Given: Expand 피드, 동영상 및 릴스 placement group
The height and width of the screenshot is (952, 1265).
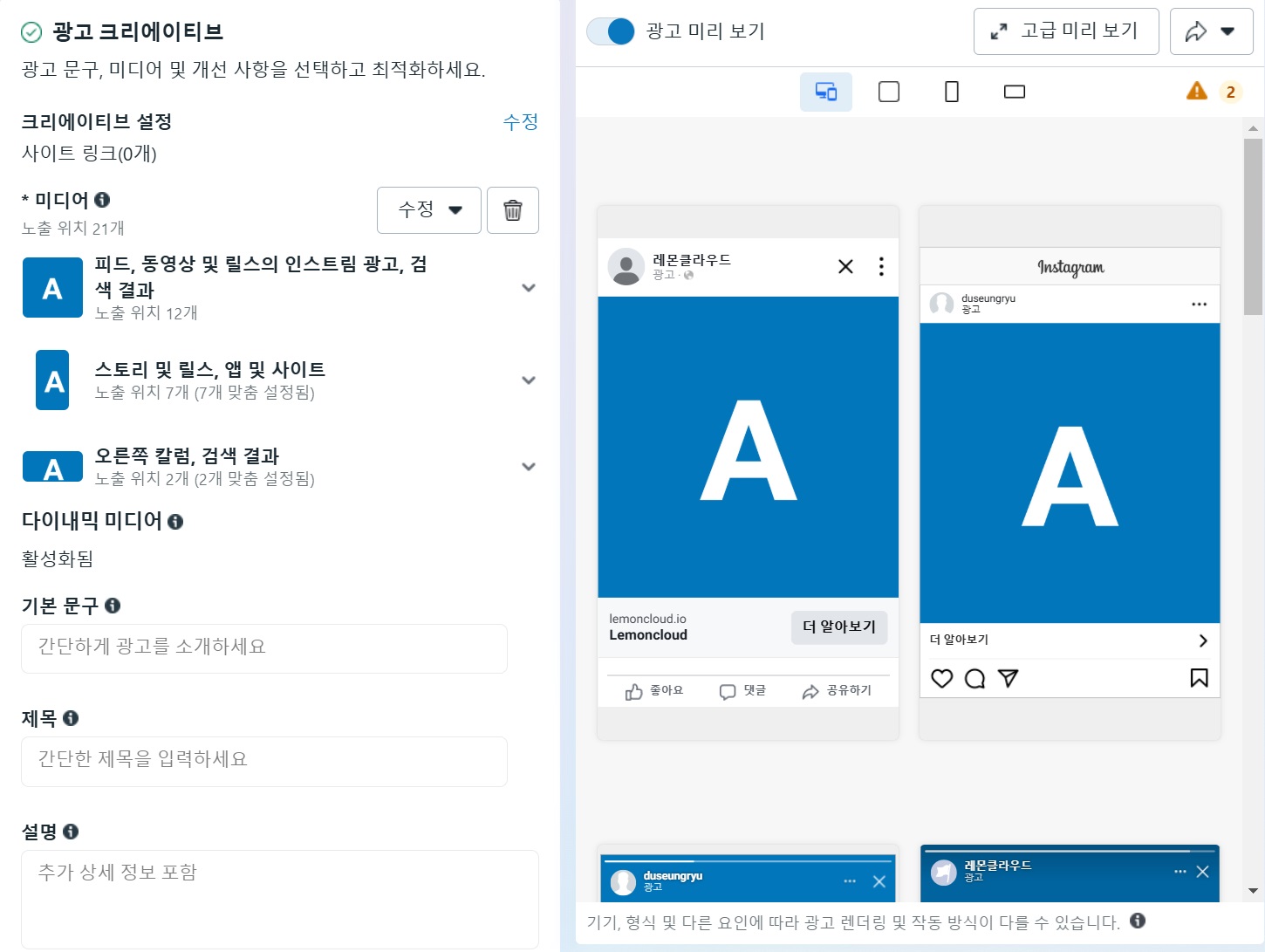Looking at the screenshot, I should (529, 288).
